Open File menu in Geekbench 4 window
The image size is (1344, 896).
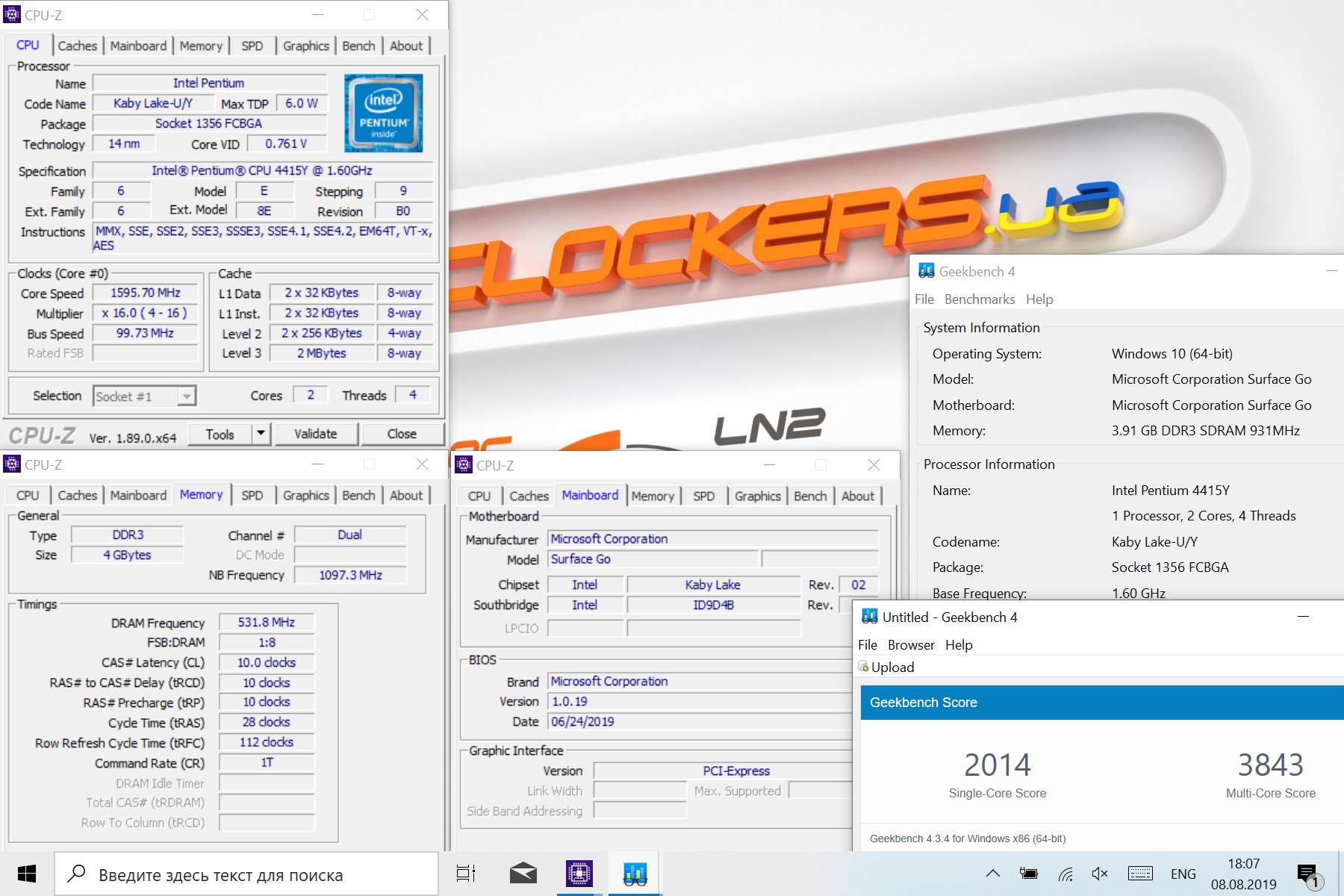924,299
